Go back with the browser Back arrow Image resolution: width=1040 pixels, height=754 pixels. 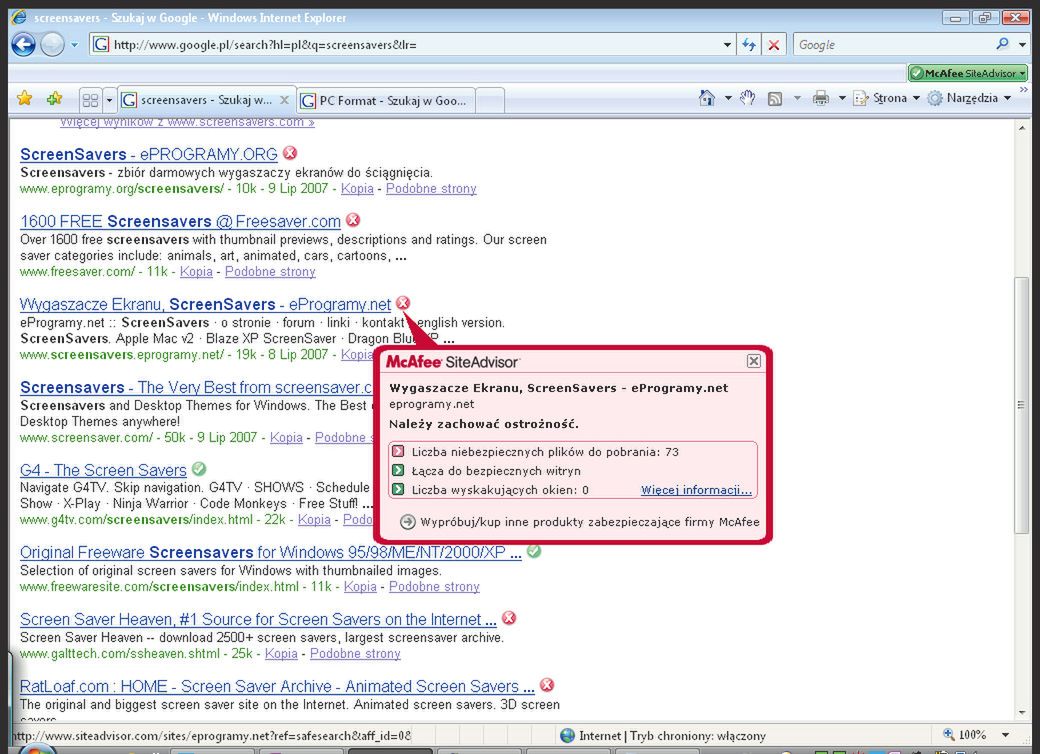point(23,45)
